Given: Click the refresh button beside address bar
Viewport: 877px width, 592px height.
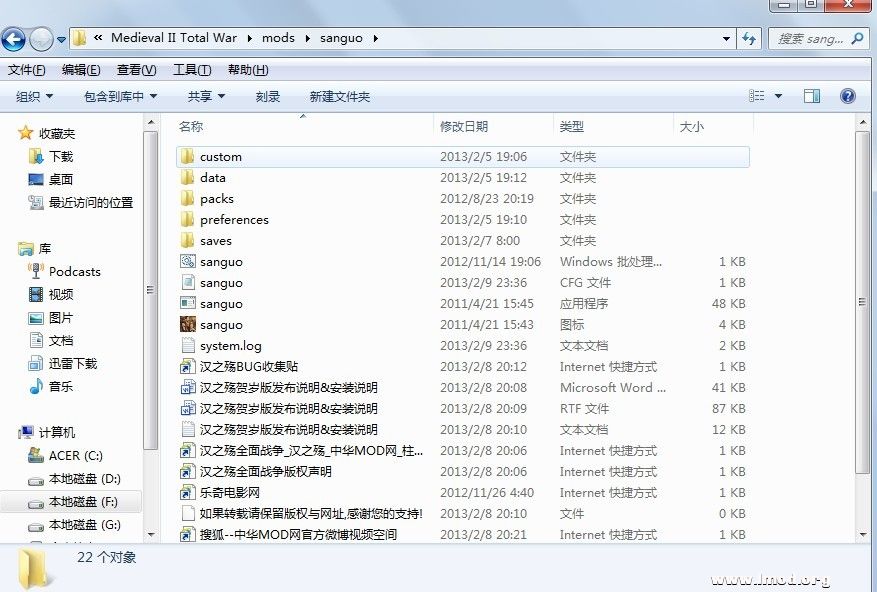Looking at the screenshot, I should click(x=748, y=39).
